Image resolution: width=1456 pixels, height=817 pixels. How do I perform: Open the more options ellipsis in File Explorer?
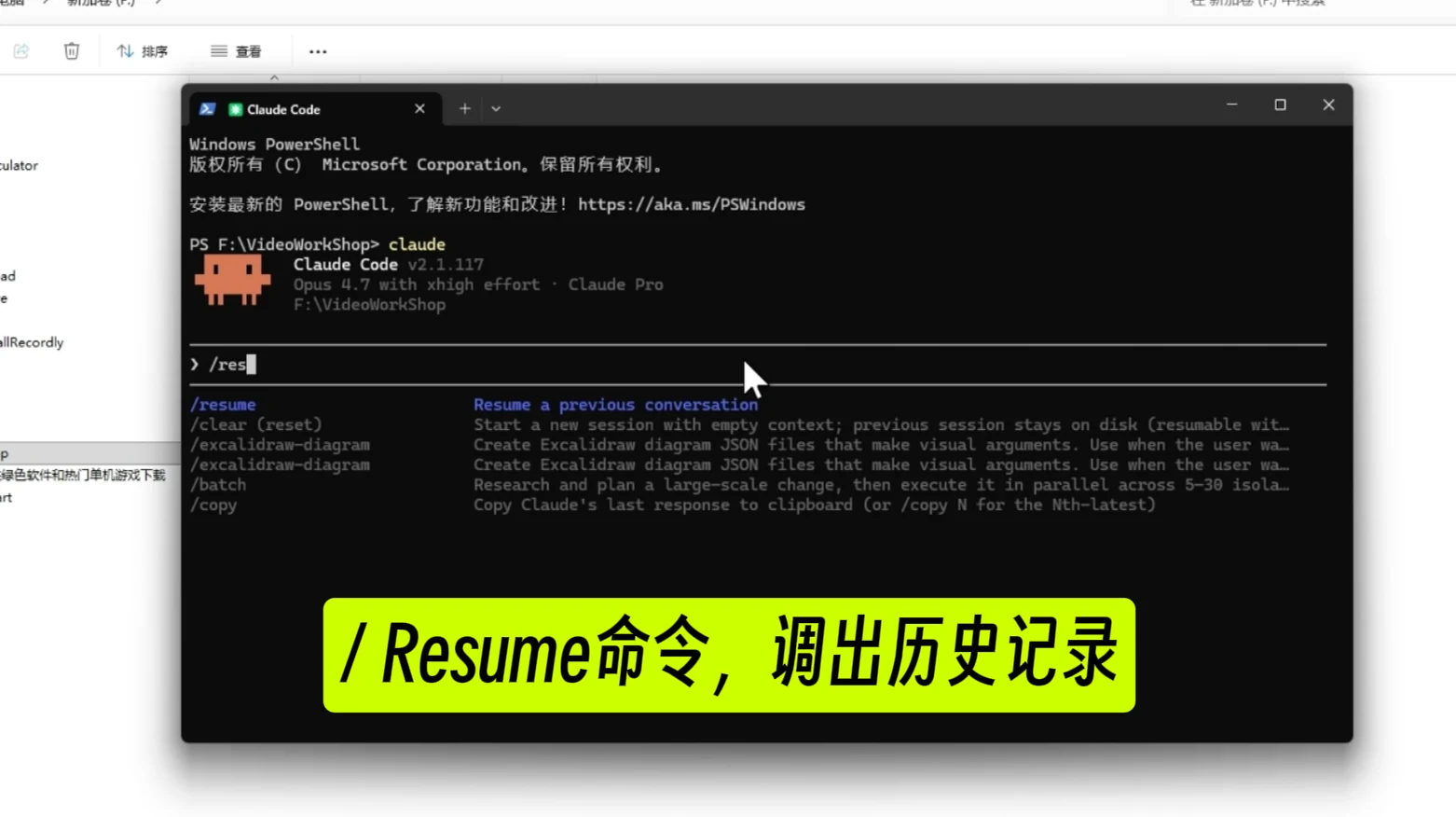318,51
